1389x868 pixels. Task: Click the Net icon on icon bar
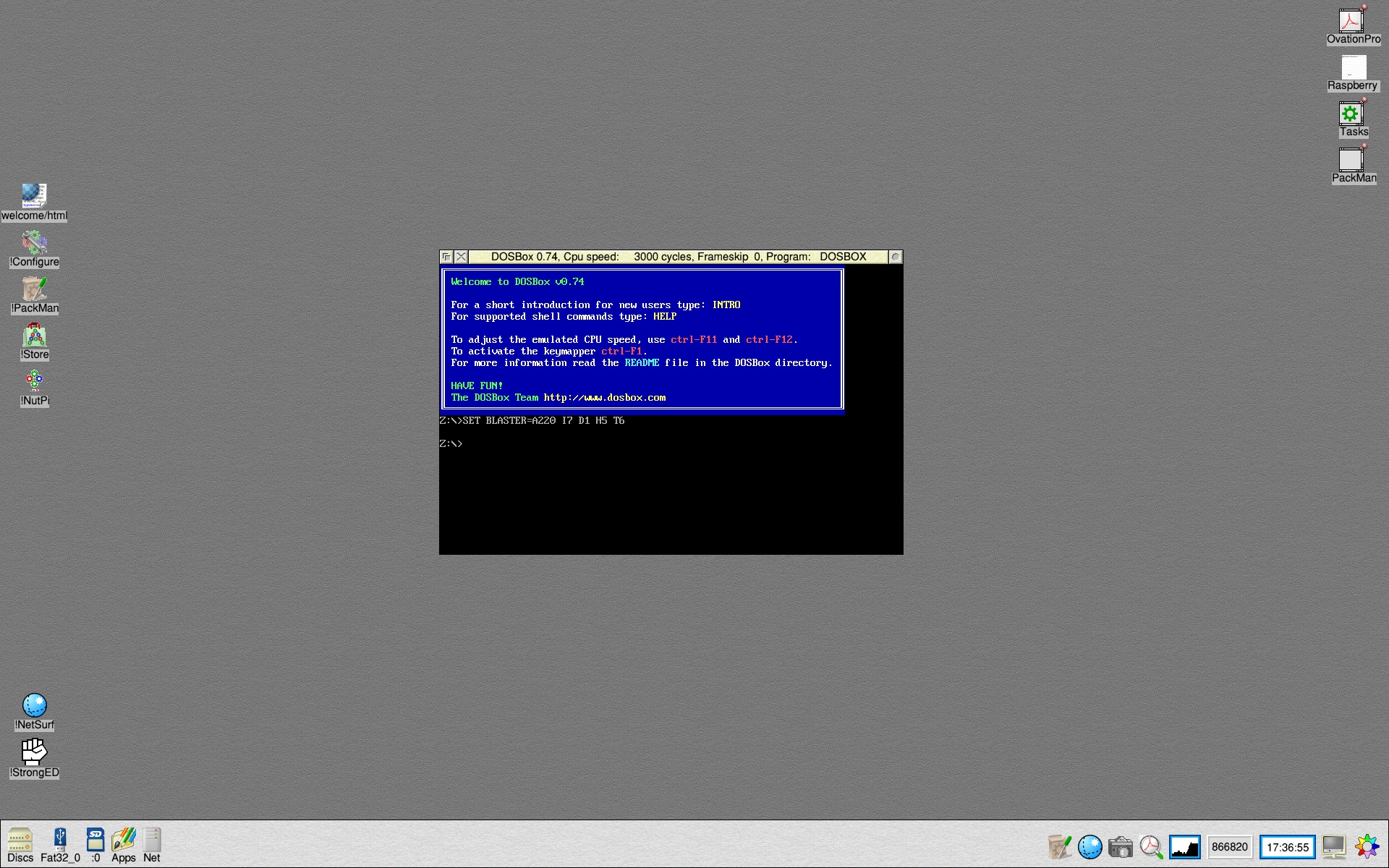(151, 845)
